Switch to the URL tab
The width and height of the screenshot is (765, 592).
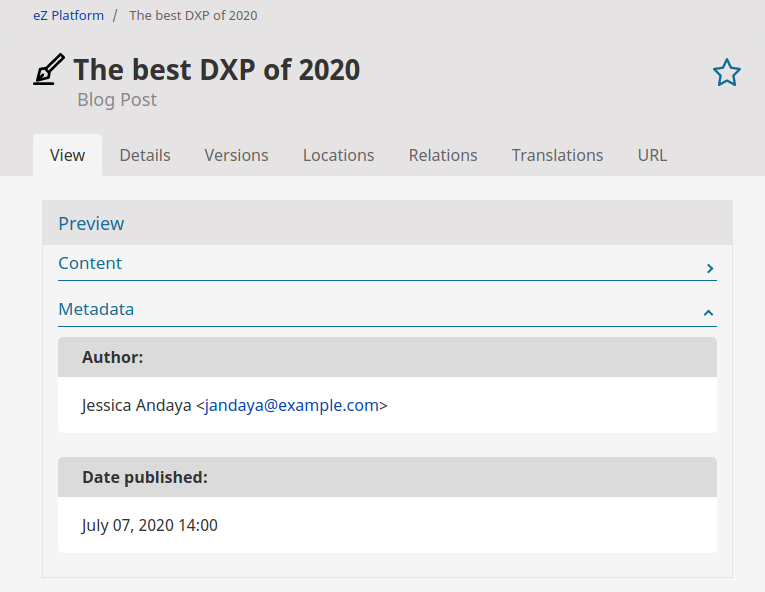(x=652, y=155)
